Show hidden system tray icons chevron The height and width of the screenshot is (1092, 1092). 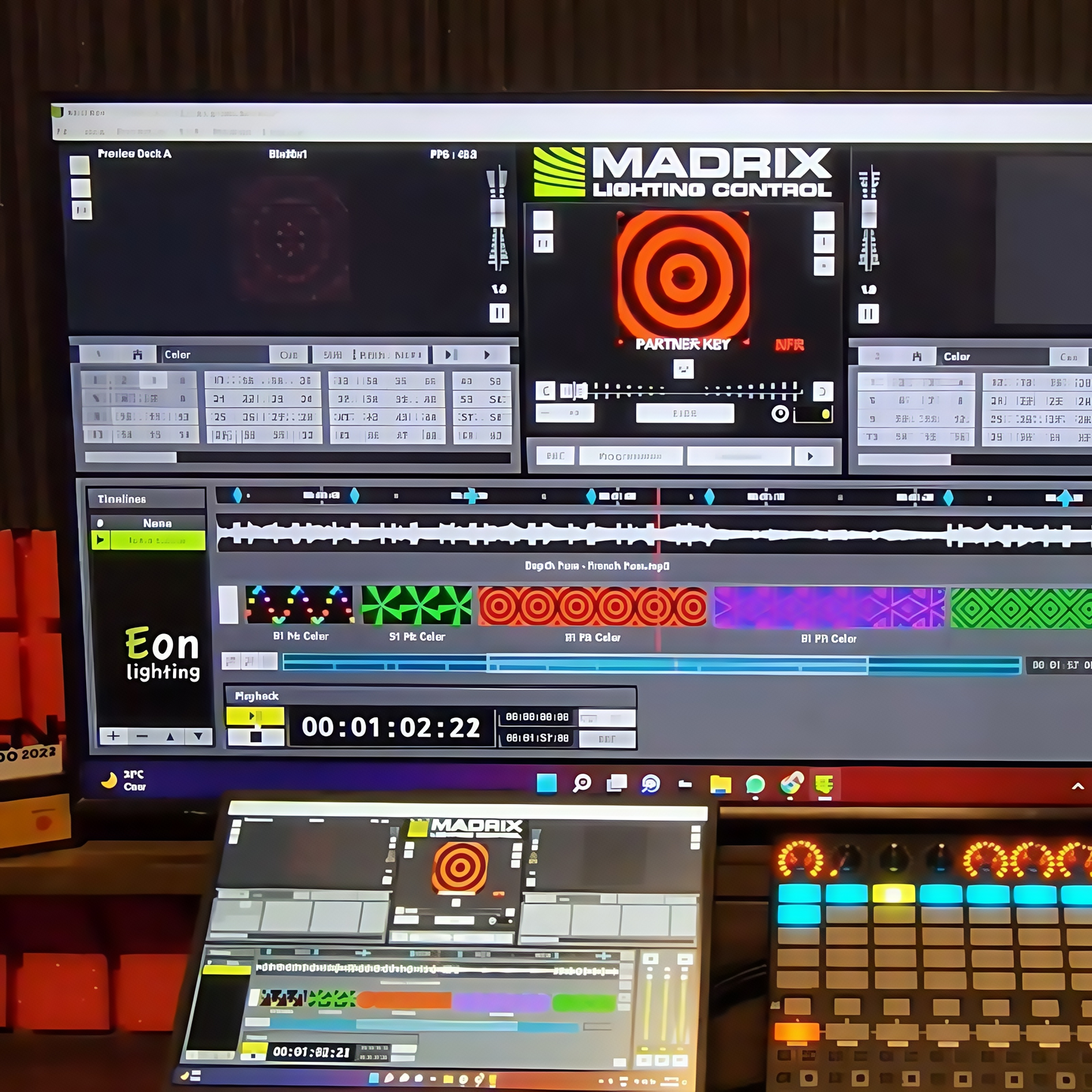tap(1078, 787)
